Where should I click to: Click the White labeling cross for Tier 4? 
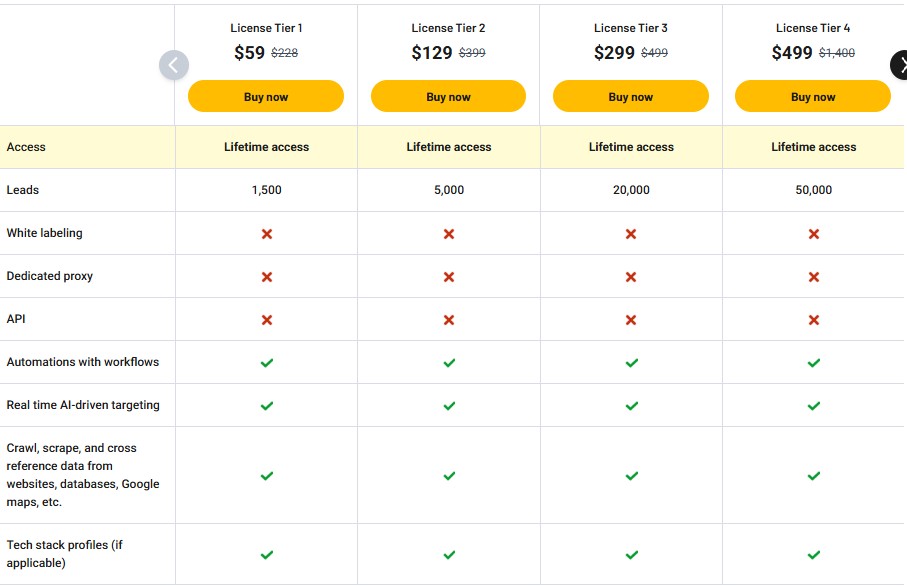(814, 234)
